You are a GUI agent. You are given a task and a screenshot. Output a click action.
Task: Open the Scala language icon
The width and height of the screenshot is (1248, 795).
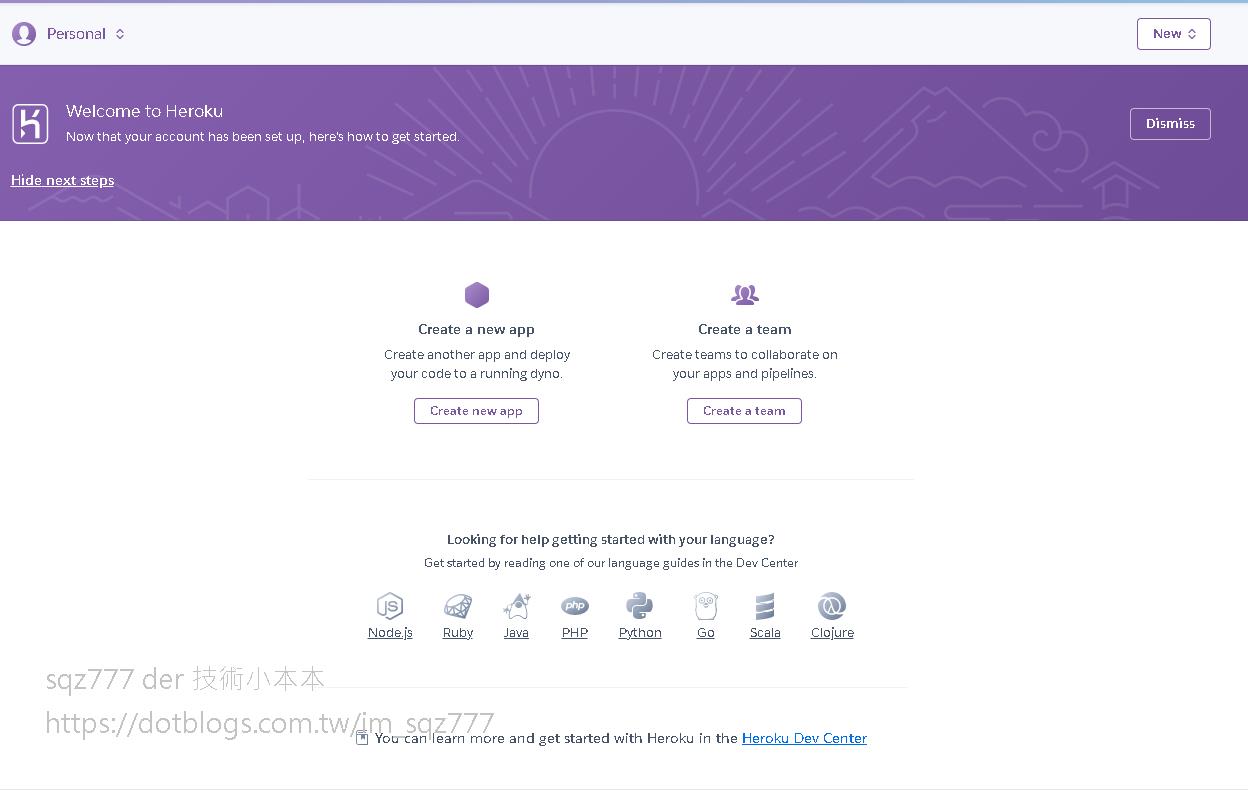(765, 606)
